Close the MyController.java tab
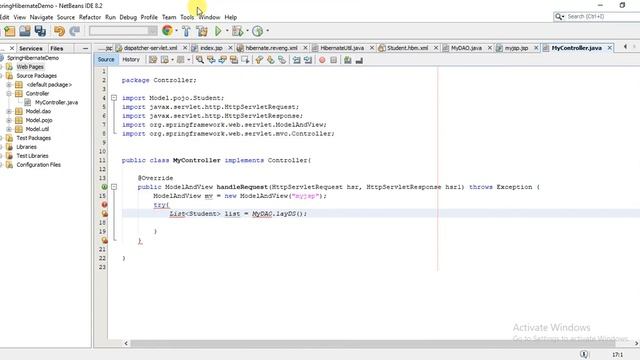Screen dimensions: 640x360 (x=609, y=48)
